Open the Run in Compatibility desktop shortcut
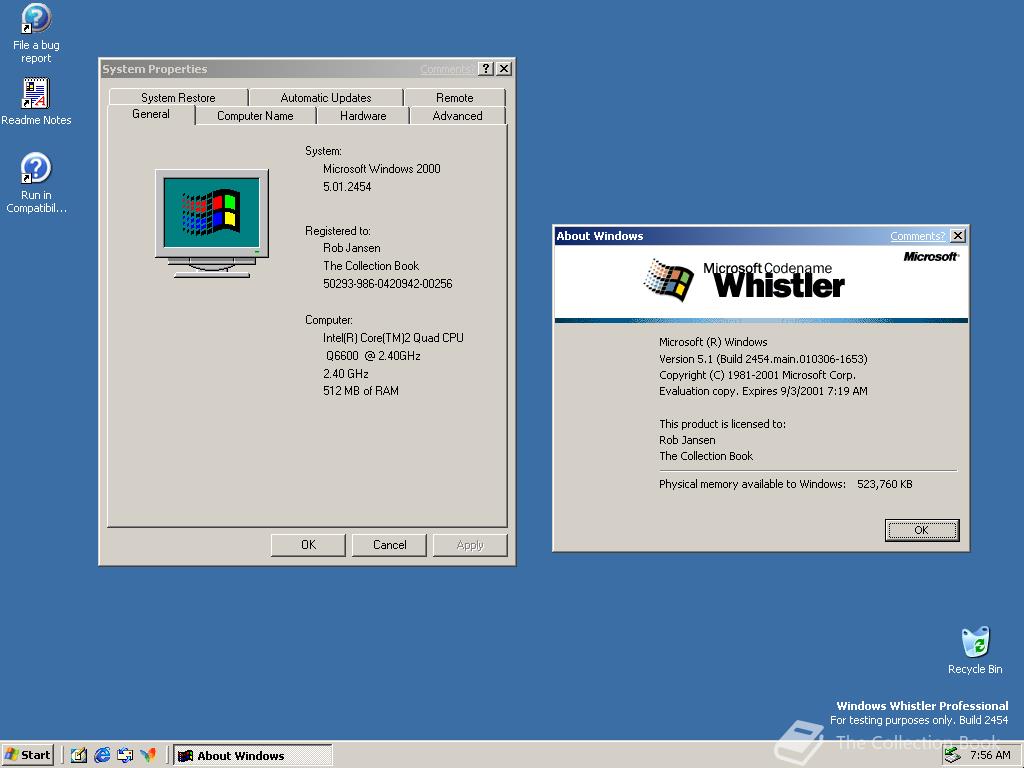Viewport: 1024px width, 768px height. point(36,183)
